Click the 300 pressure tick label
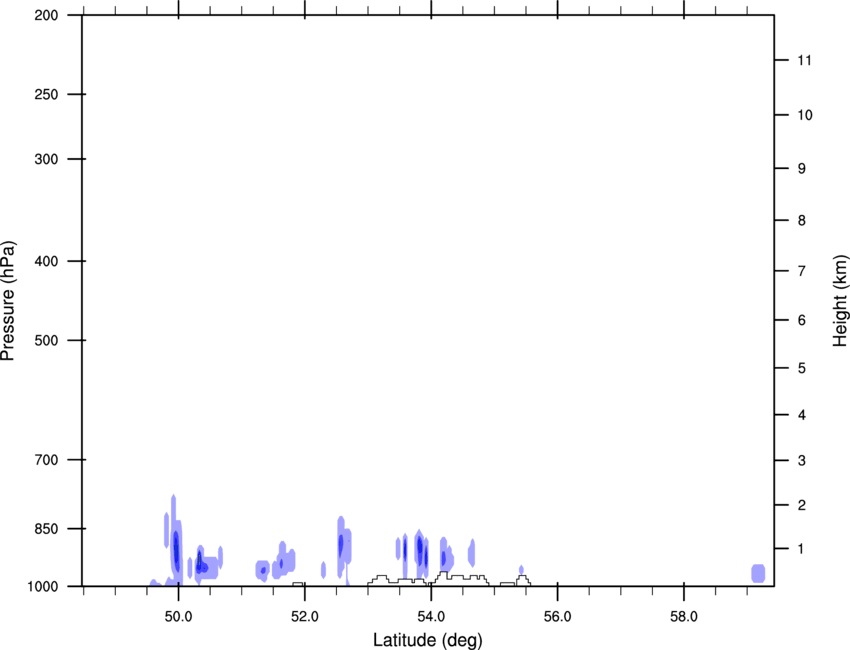 (x=46, y=159)
